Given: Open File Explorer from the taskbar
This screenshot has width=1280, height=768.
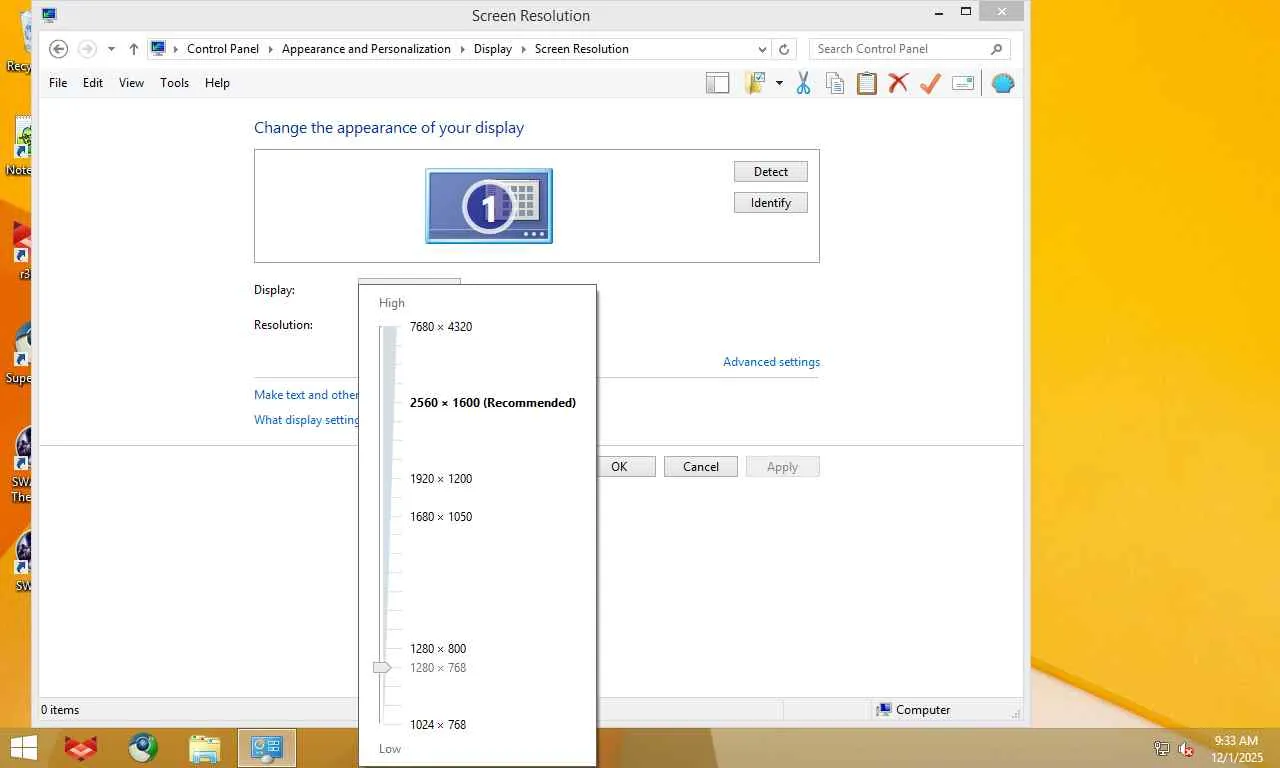Looking at the screenshot, I should pos(205,748).
